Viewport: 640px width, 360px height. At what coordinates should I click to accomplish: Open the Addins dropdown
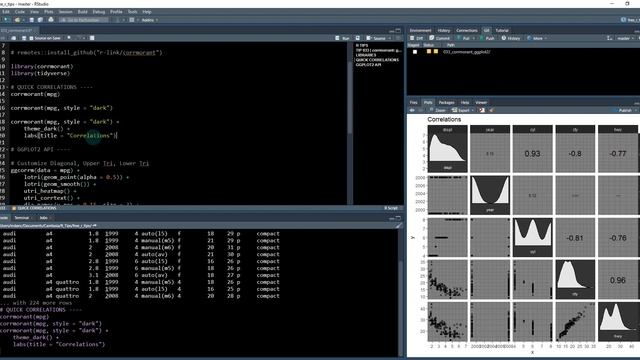[150, 20]
